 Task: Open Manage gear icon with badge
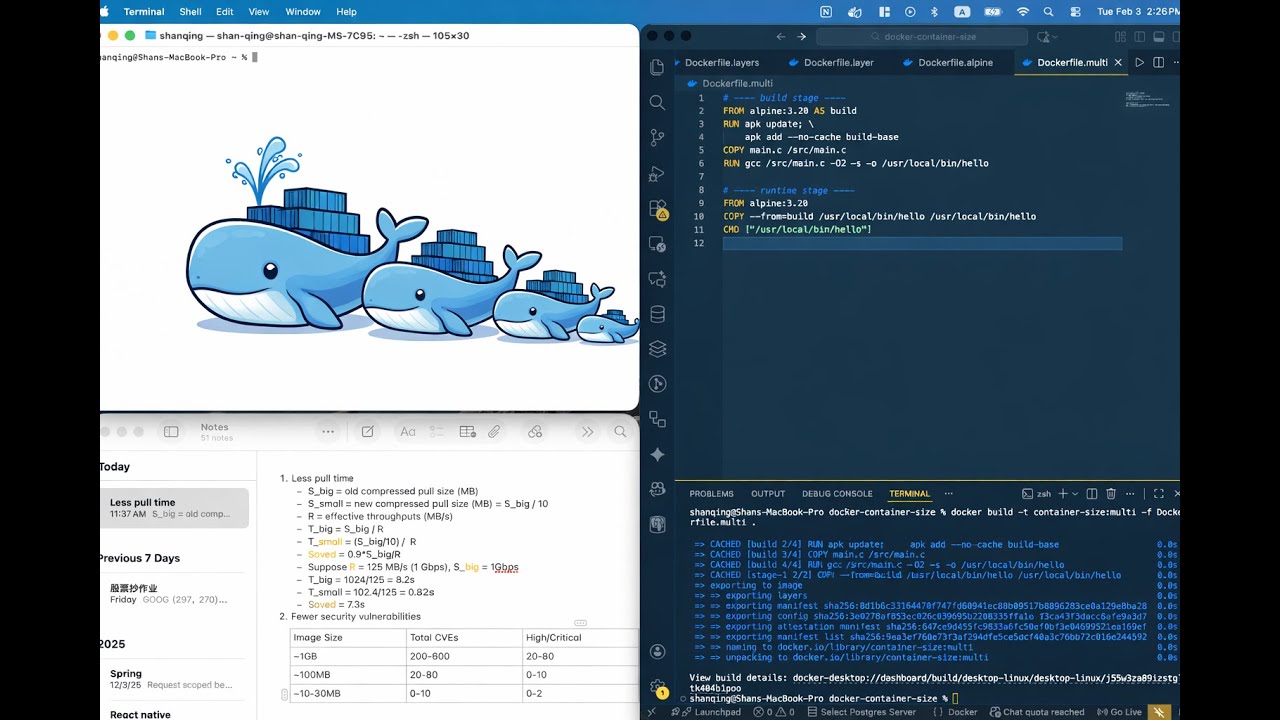(x=658, y=688)
